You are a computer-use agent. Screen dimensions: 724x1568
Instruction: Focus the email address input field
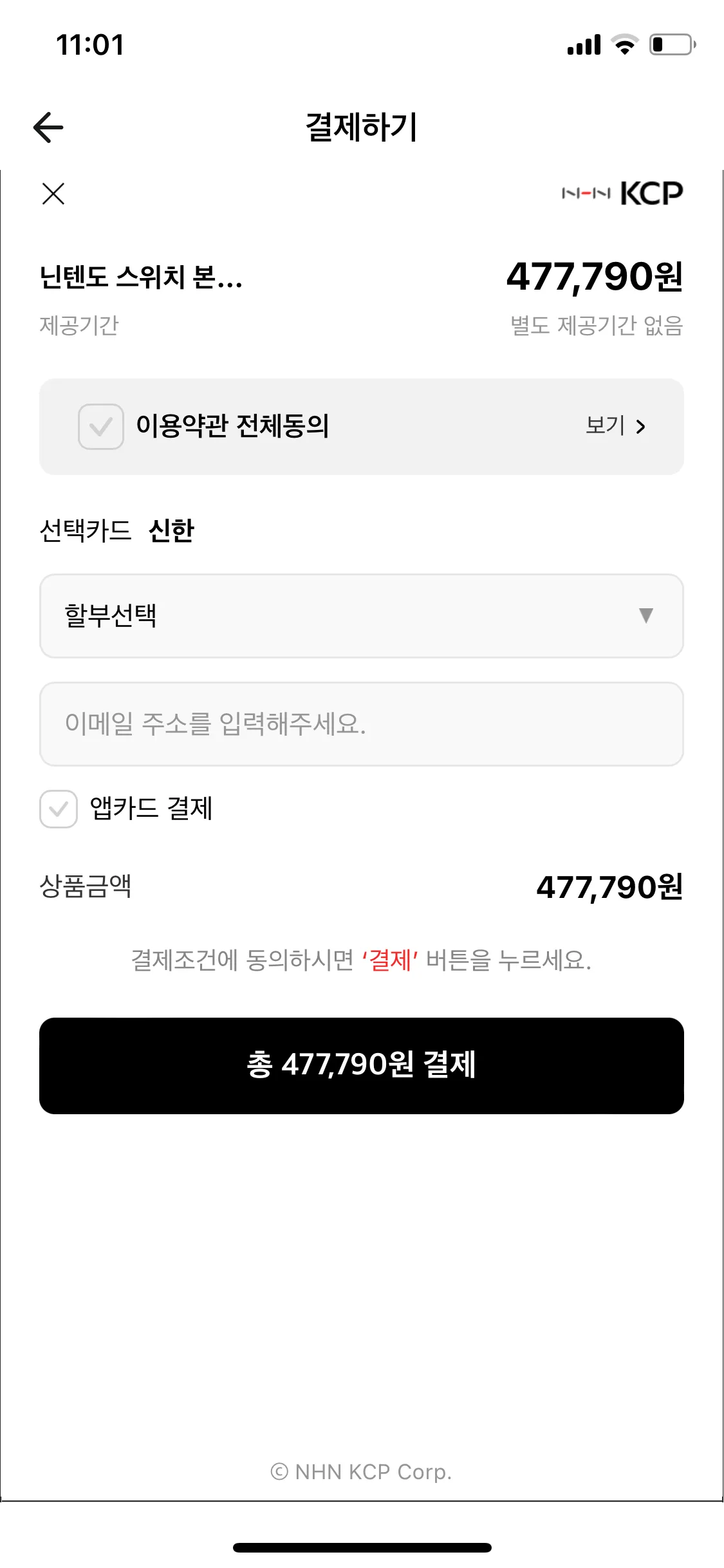tap(362, 724)
